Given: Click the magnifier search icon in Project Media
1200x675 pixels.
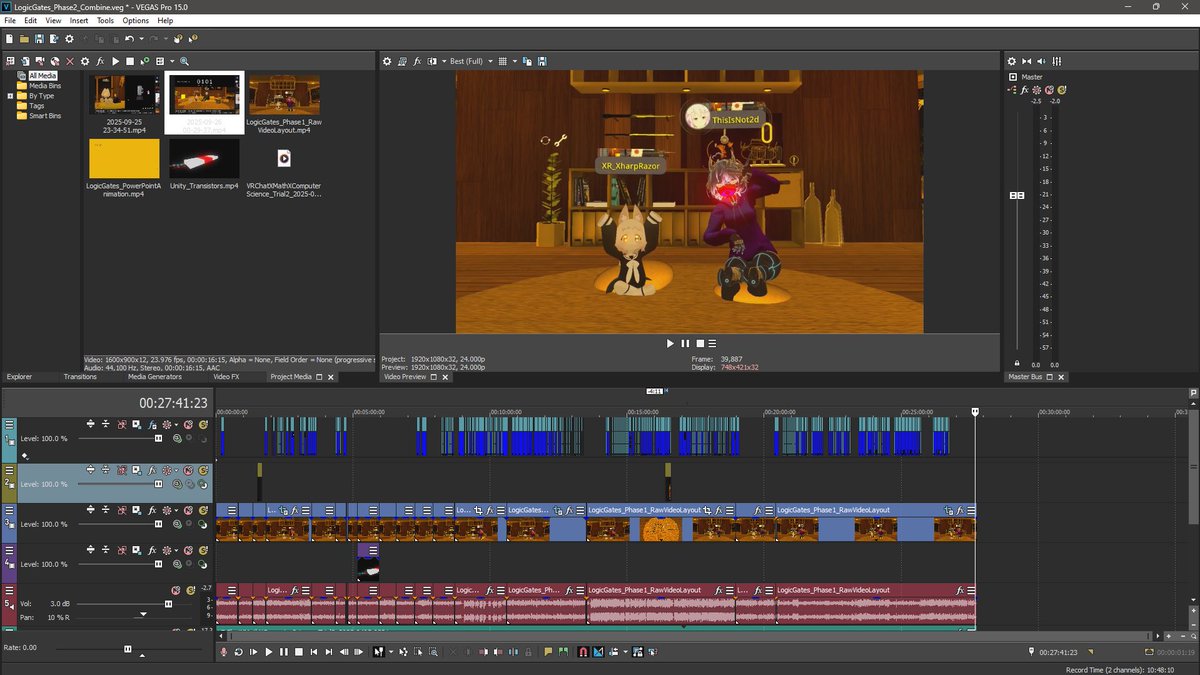Looking at the screenshot, I should (x=184, y=61).
